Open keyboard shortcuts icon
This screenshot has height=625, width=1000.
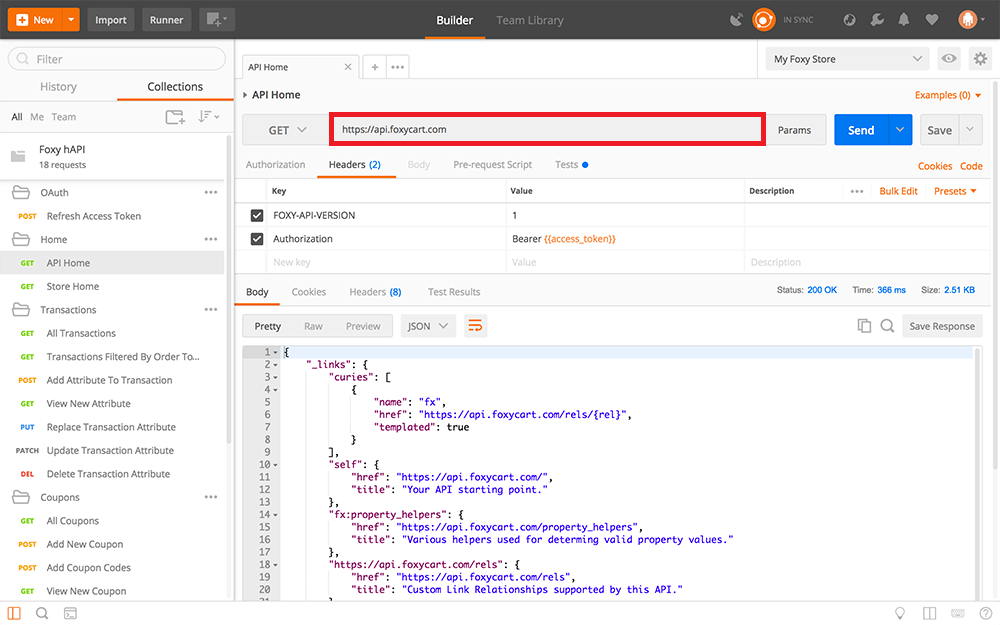[x=958, y=614]
